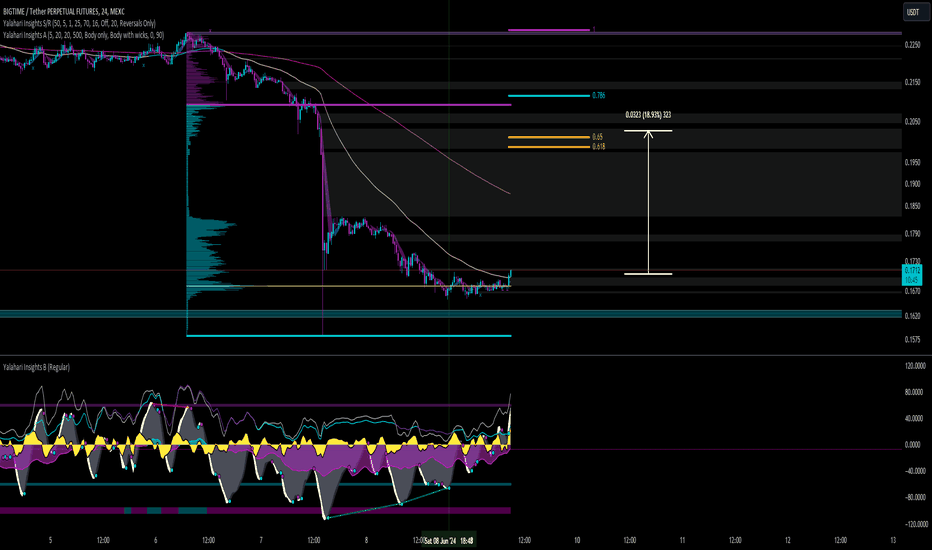Click the 0.2050 price axis label
The height and width of the screenshot is (550, 932).
(x=912, y=121)
